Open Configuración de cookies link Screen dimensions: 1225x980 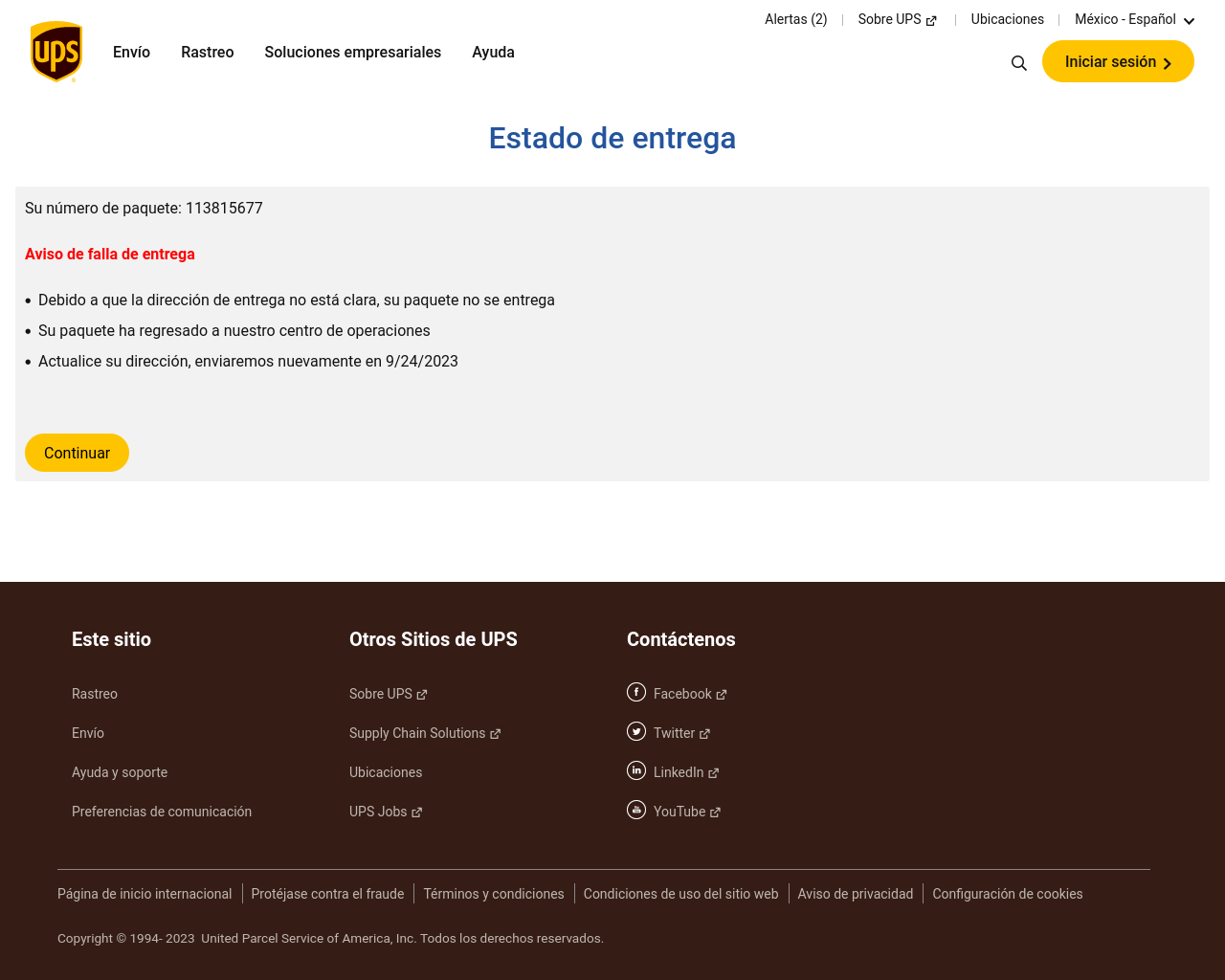pos(1008,894)
